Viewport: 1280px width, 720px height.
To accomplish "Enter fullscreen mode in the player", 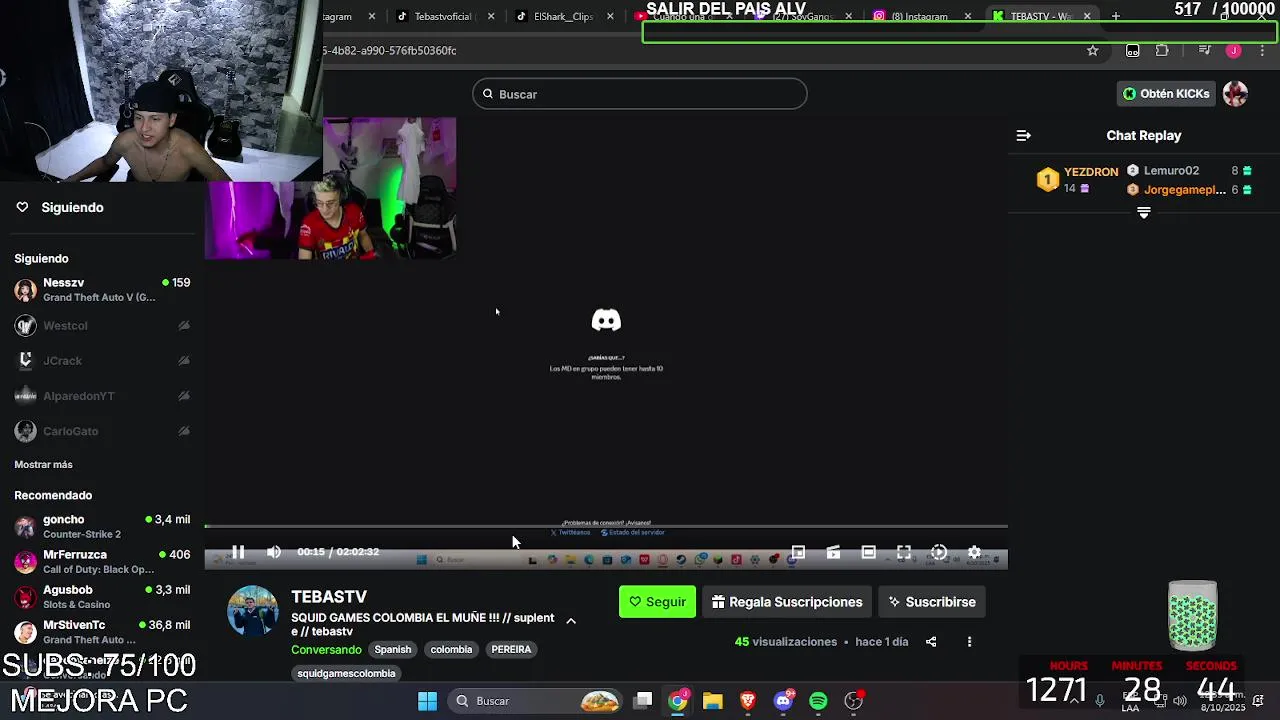I will click(904, 552).
